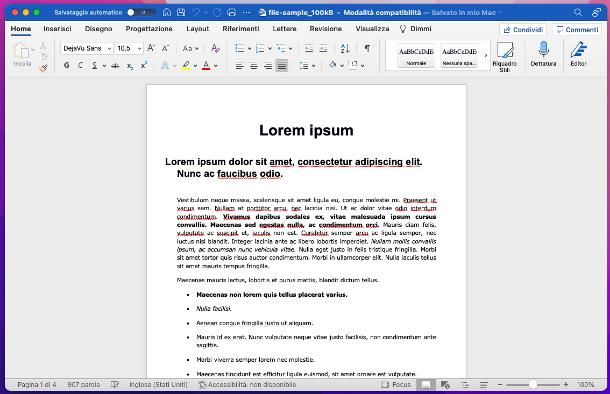Decrease paragraph indent

tap(309, 48)
